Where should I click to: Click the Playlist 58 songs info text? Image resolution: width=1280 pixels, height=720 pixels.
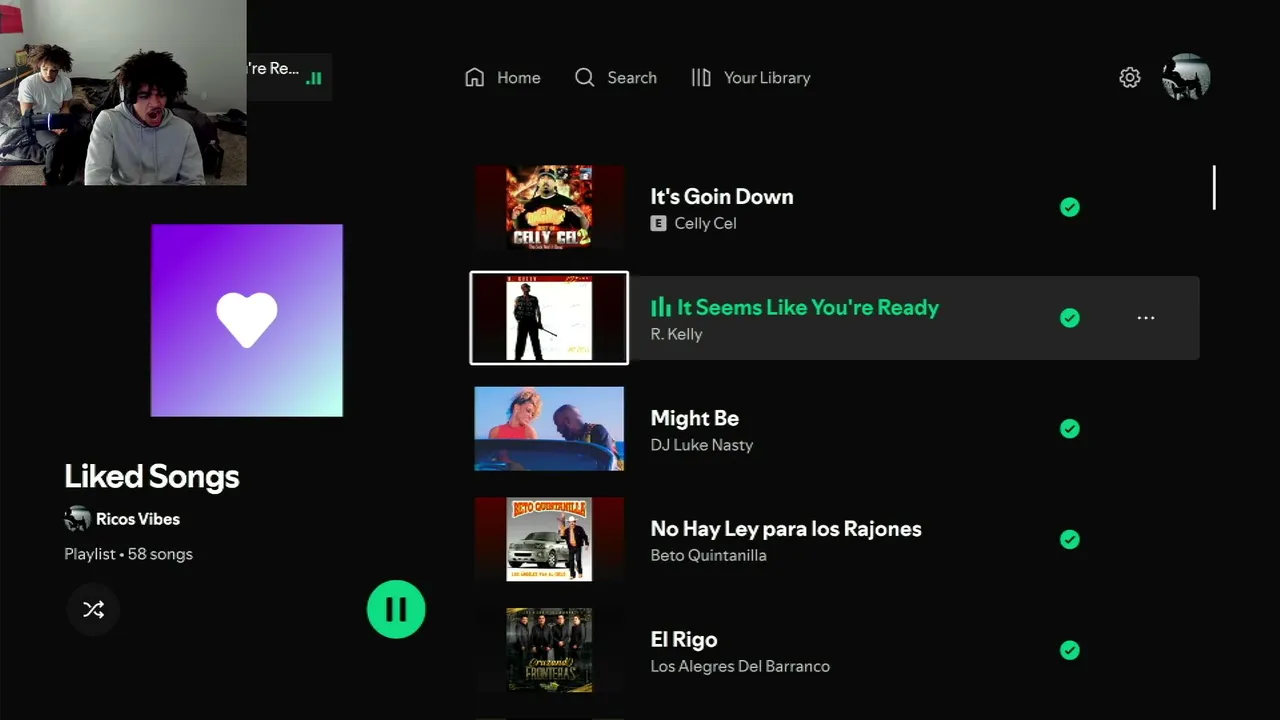129,554
